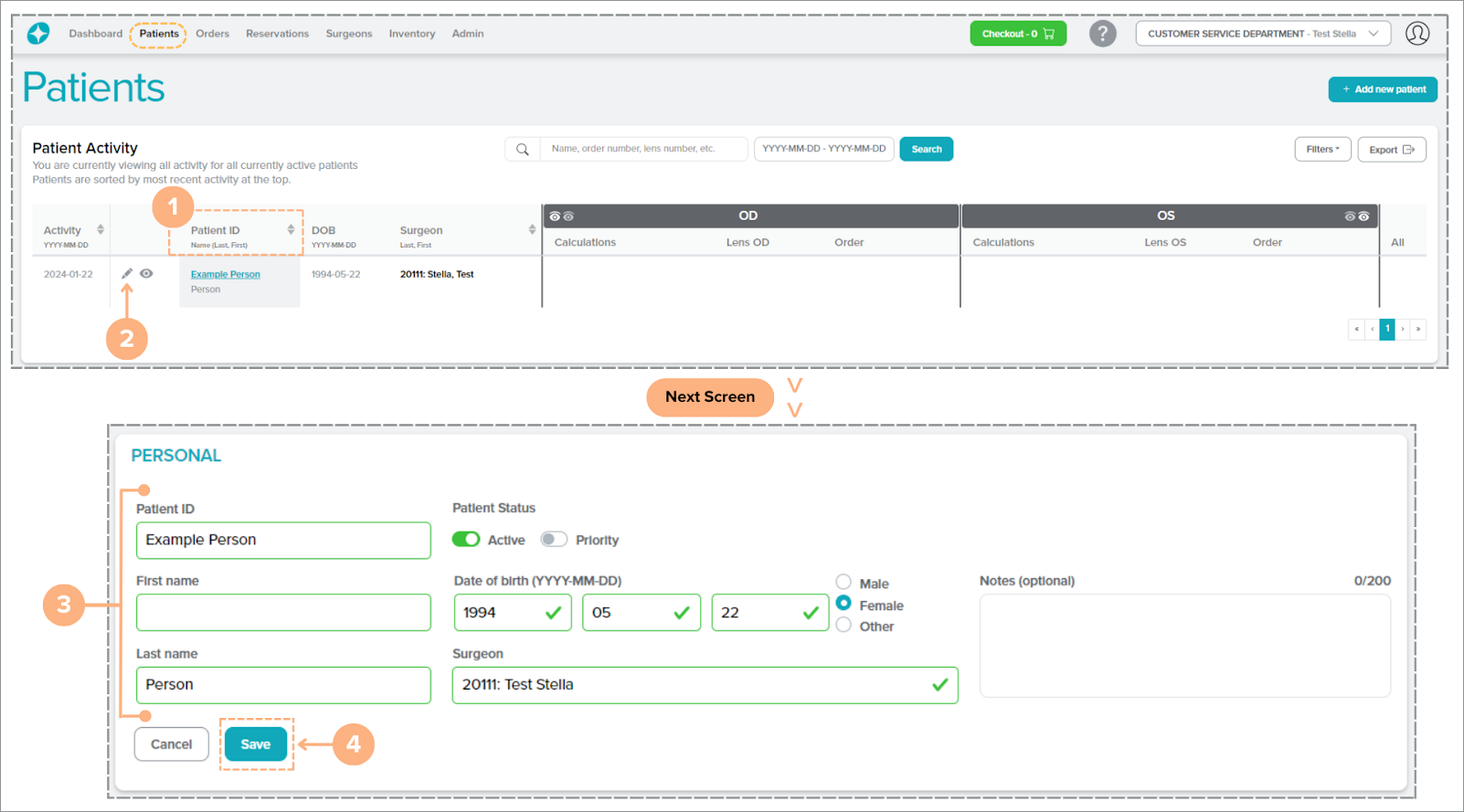The height and width of the screenshot is (812, 1464).
Task: Go to the Orders menu item
Action: pyautogui.click(x=212, y=34)
